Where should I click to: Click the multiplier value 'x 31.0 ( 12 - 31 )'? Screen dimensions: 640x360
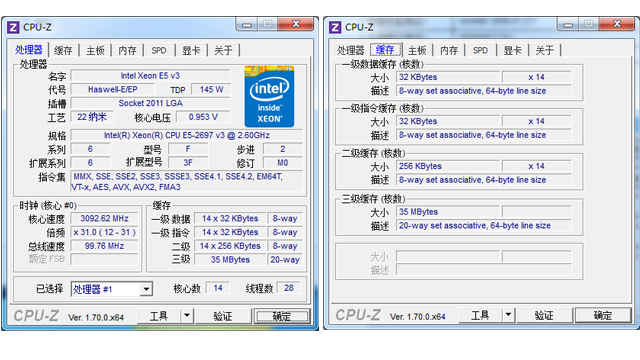coord(104,232)
